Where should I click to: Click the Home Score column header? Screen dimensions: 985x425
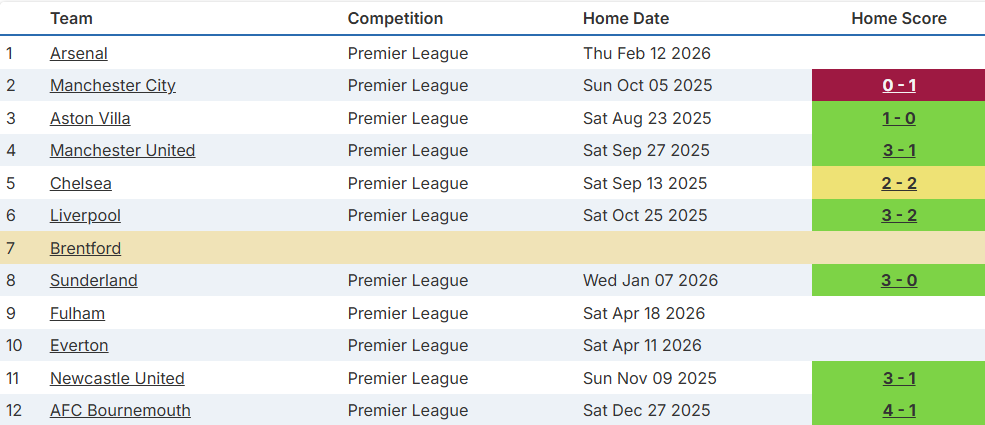click(x=899, y=18)
